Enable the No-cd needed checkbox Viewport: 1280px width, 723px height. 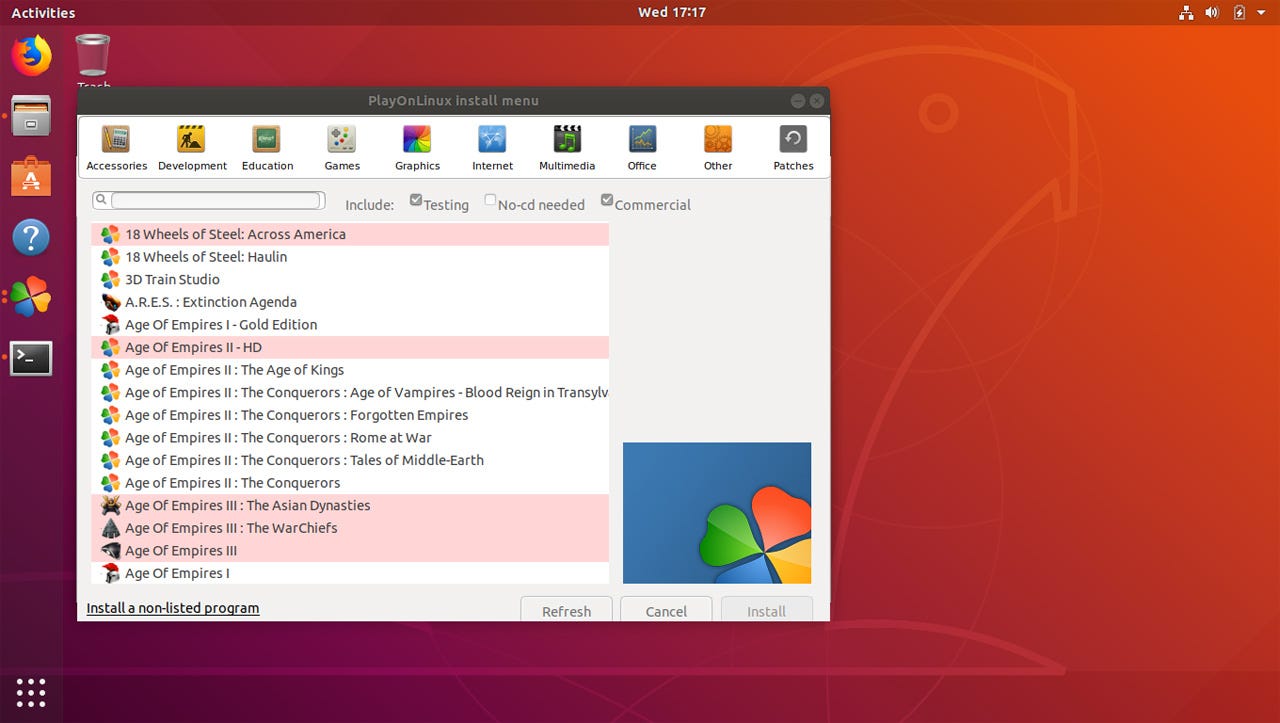pyautogui.click(x=490, y=198)
